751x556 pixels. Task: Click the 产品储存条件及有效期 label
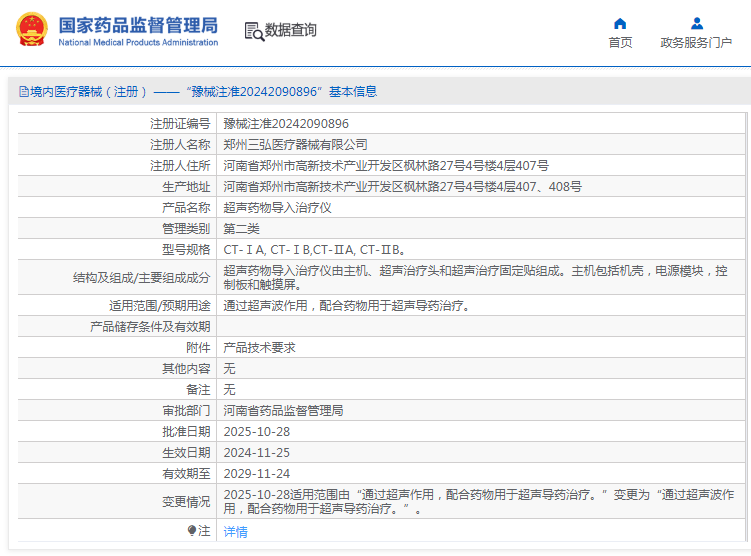coord(150,327)
